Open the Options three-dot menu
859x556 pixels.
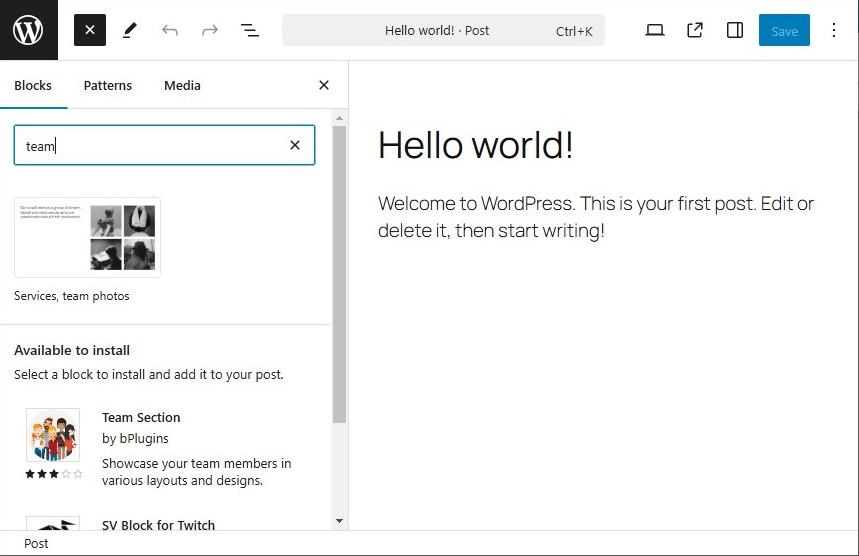click(834, 30)
